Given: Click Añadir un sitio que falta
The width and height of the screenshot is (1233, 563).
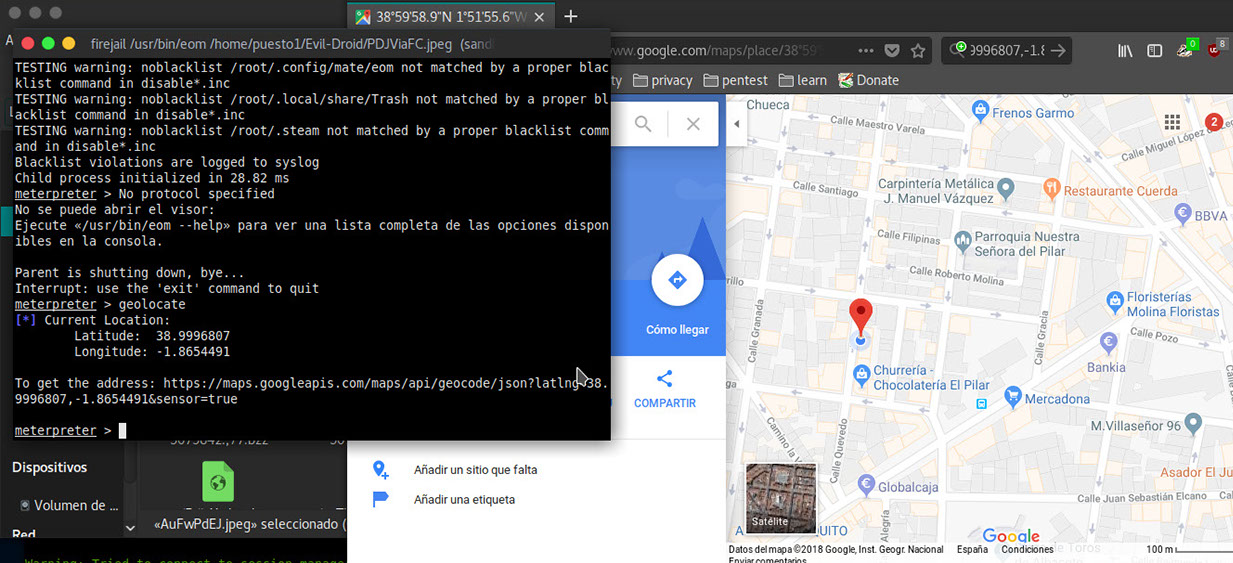Looking at the screenshot, I should click(x=475, y=469).
